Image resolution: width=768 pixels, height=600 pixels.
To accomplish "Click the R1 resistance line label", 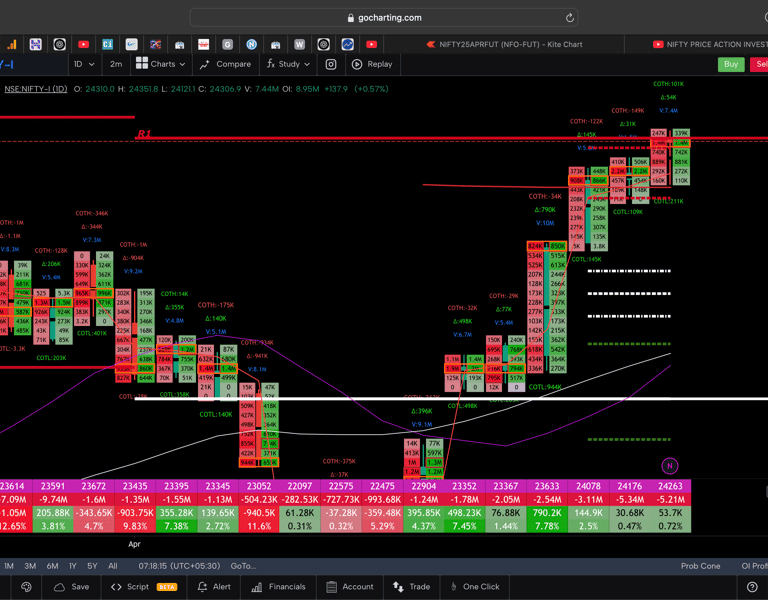I will (x=144, y=133).
